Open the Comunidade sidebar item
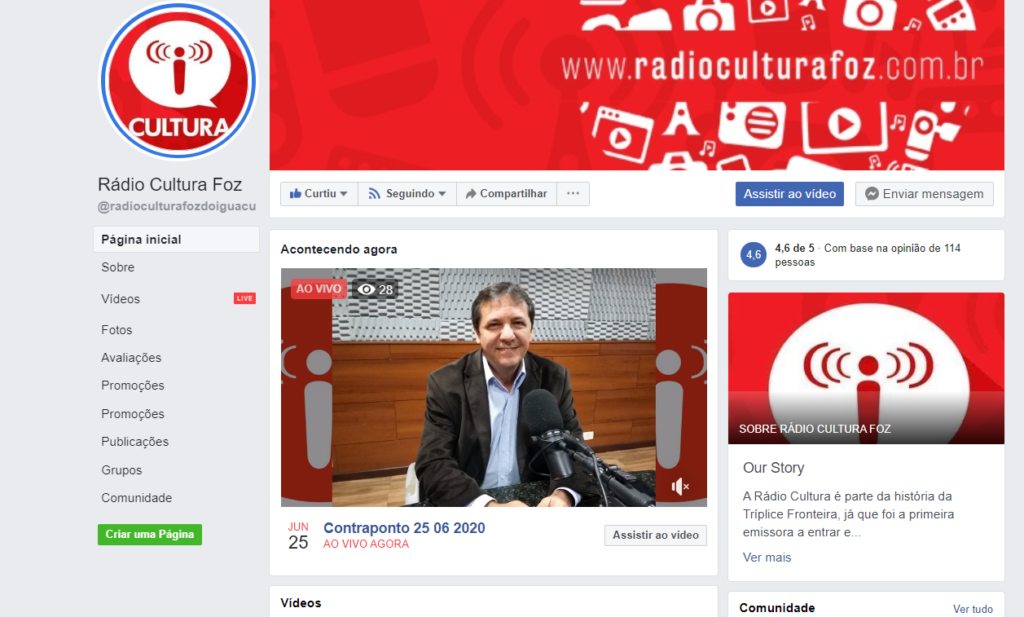The height and width of the screenshot is (617, 1024). 136,498
